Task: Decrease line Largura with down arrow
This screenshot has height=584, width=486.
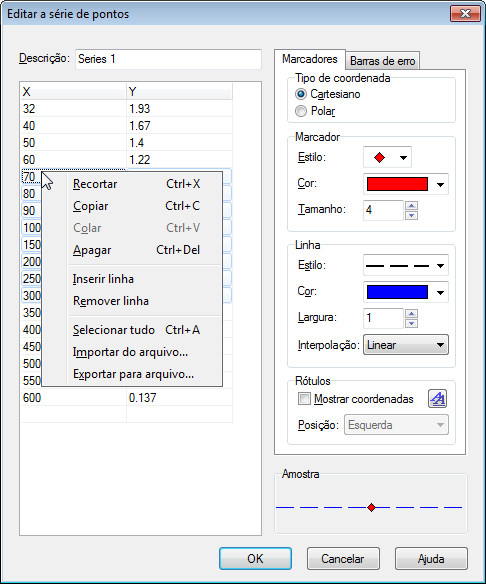Action: (x=411, y=323)
